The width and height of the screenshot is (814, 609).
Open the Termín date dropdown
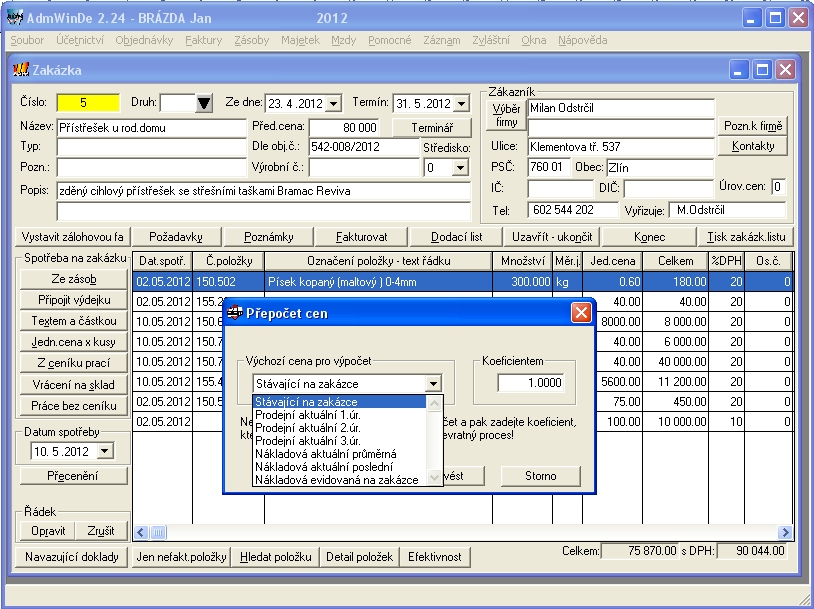461,103
